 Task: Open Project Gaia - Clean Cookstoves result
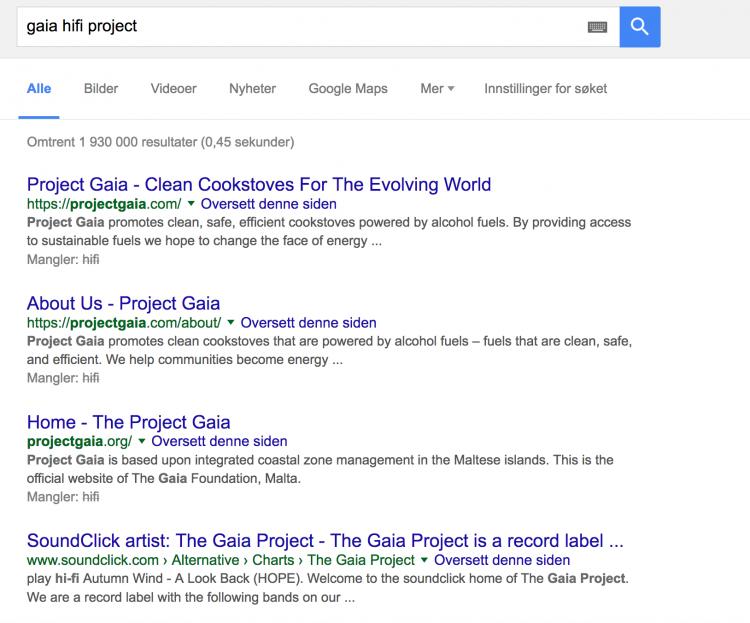259,184
